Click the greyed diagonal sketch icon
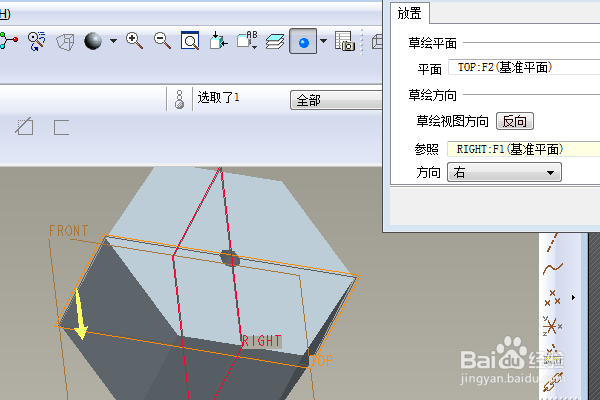600x400 pixels. [24, 126]
